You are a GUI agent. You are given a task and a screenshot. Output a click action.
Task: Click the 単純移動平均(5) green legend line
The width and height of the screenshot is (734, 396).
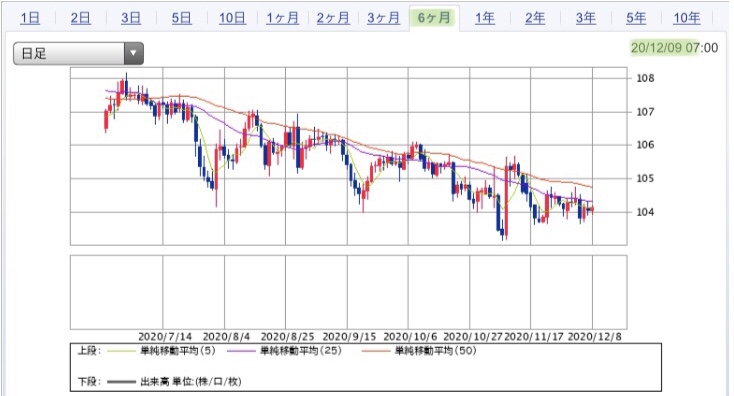click(x=121, y=351)
